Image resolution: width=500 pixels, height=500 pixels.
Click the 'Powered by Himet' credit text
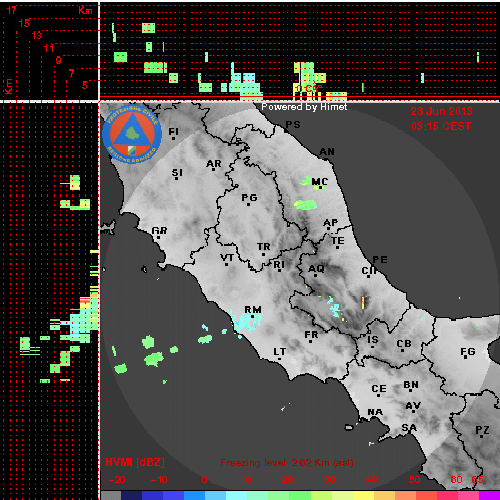coord(304,107)
